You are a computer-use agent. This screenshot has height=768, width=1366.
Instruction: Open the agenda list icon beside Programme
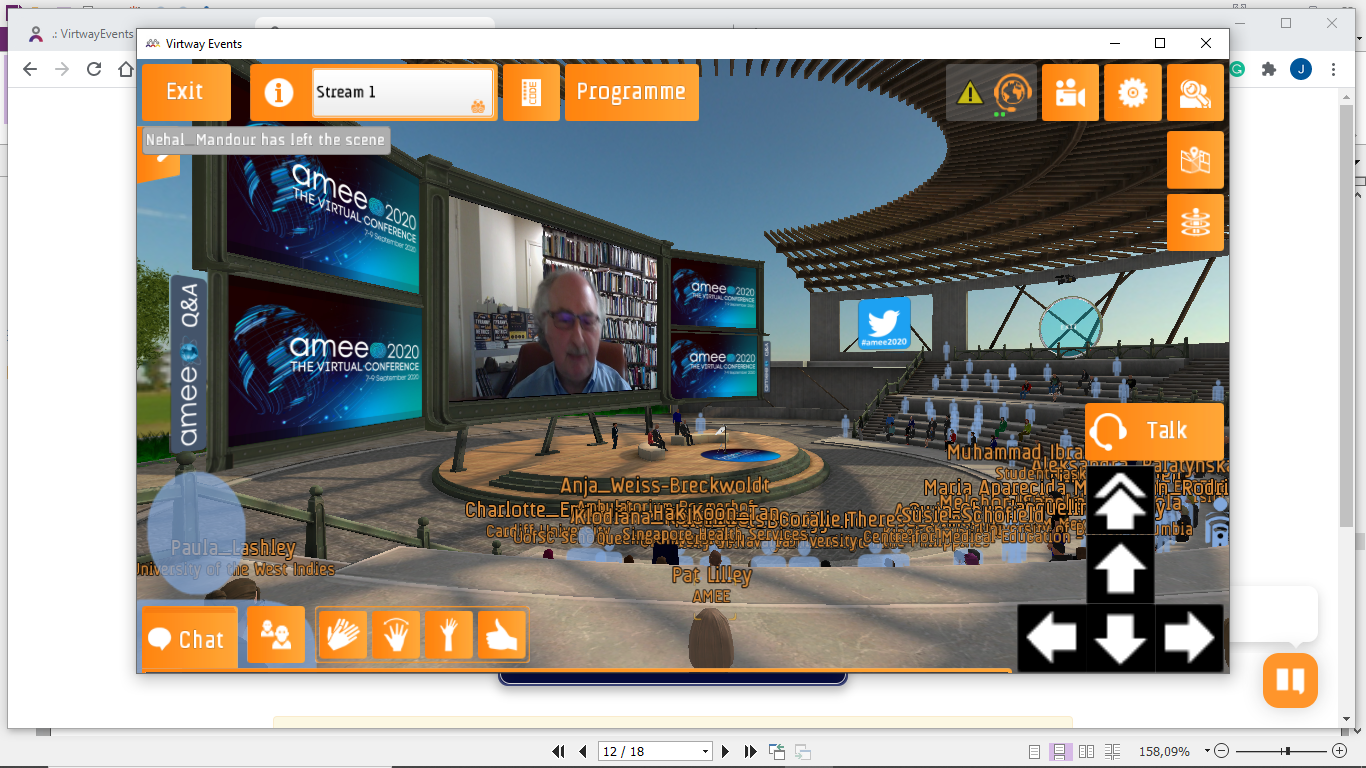531,92
